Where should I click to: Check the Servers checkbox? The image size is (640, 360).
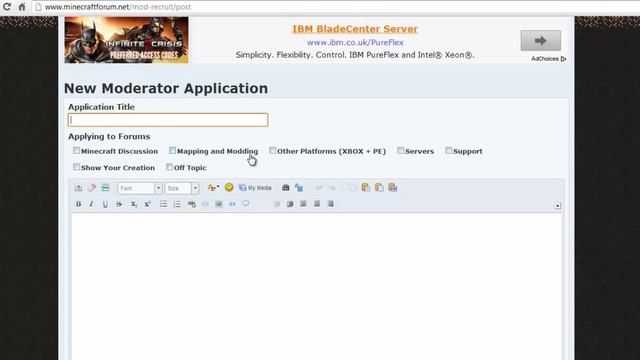pyautogui.click(x=400, y=151)
